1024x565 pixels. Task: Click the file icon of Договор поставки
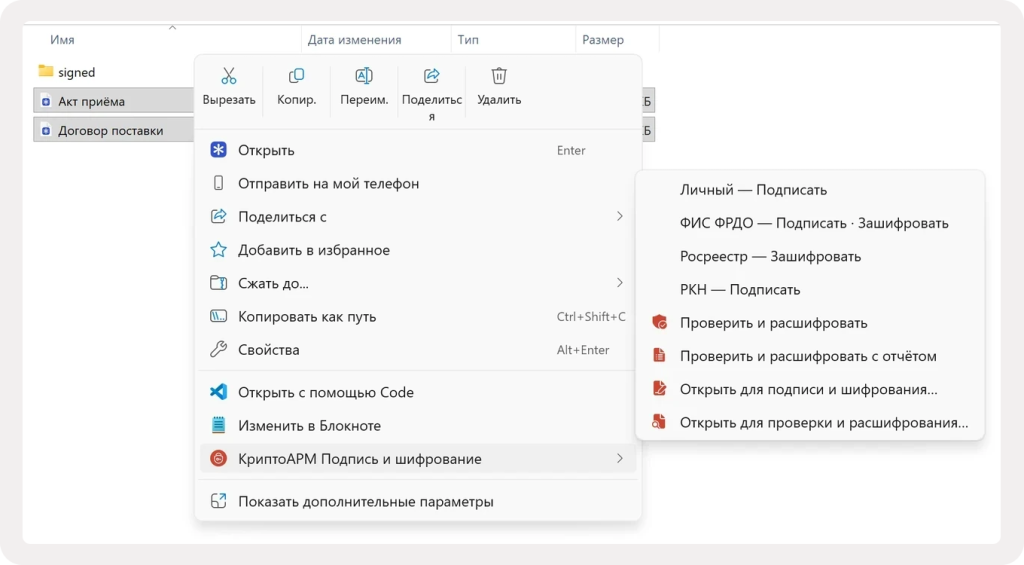pos(46,131)
